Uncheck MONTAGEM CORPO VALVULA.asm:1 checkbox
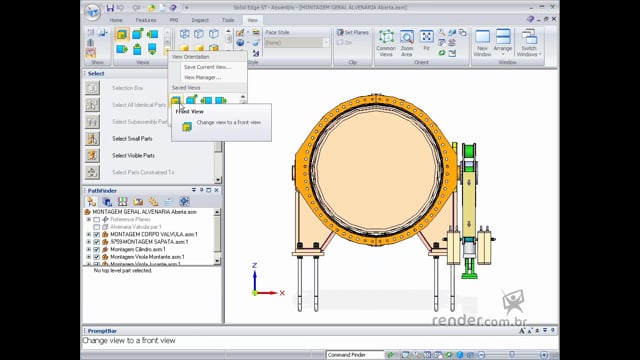Image resolution: width=640 pixels, height=360 pixels. click(97, 235)
